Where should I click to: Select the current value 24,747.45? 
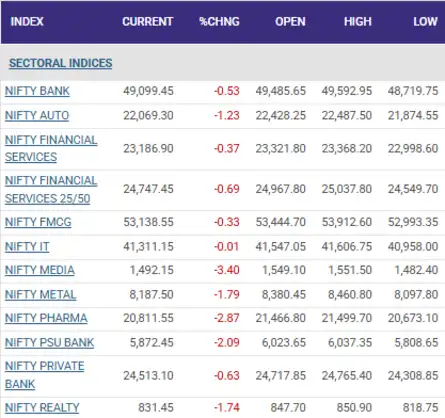tap(148, 189)
